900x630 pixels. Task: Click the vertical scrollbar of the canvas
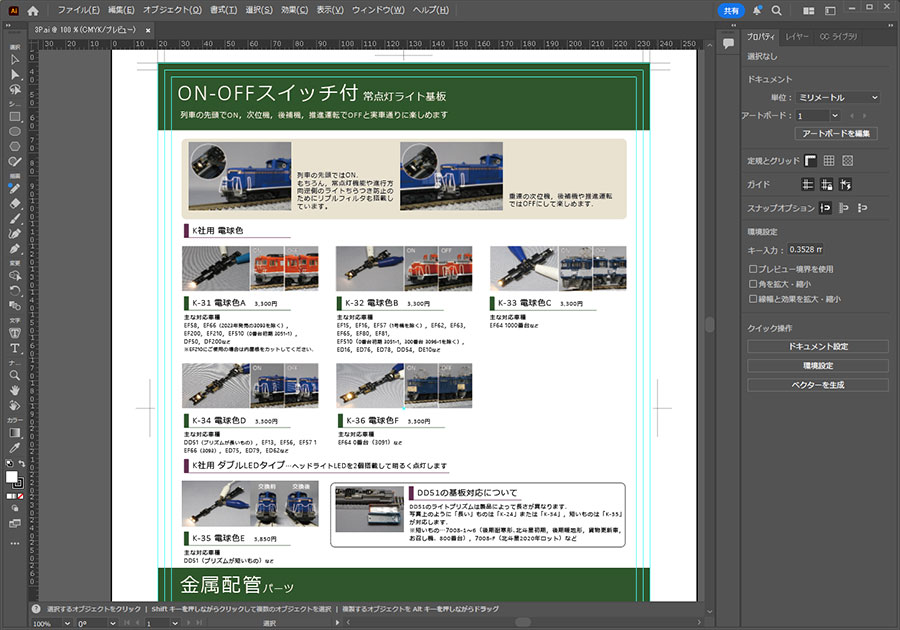click(x=709, y=325)
